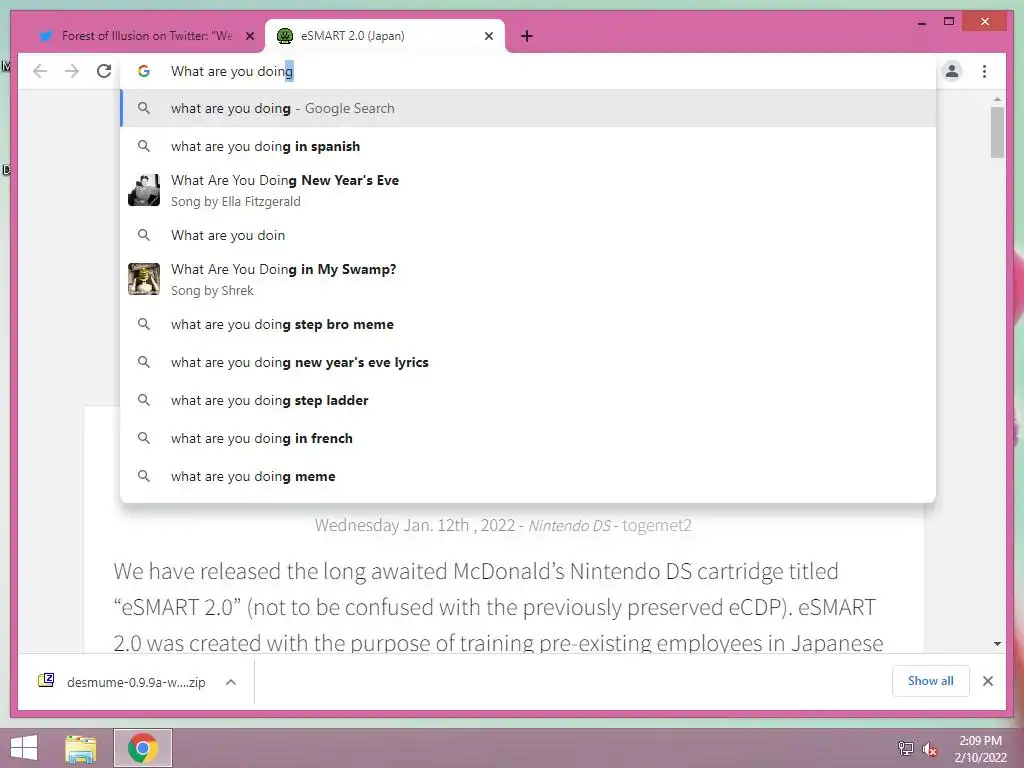Maximize the Chrome window
Viewport: 1024px width, 768px height.
[x=949, y=22]
